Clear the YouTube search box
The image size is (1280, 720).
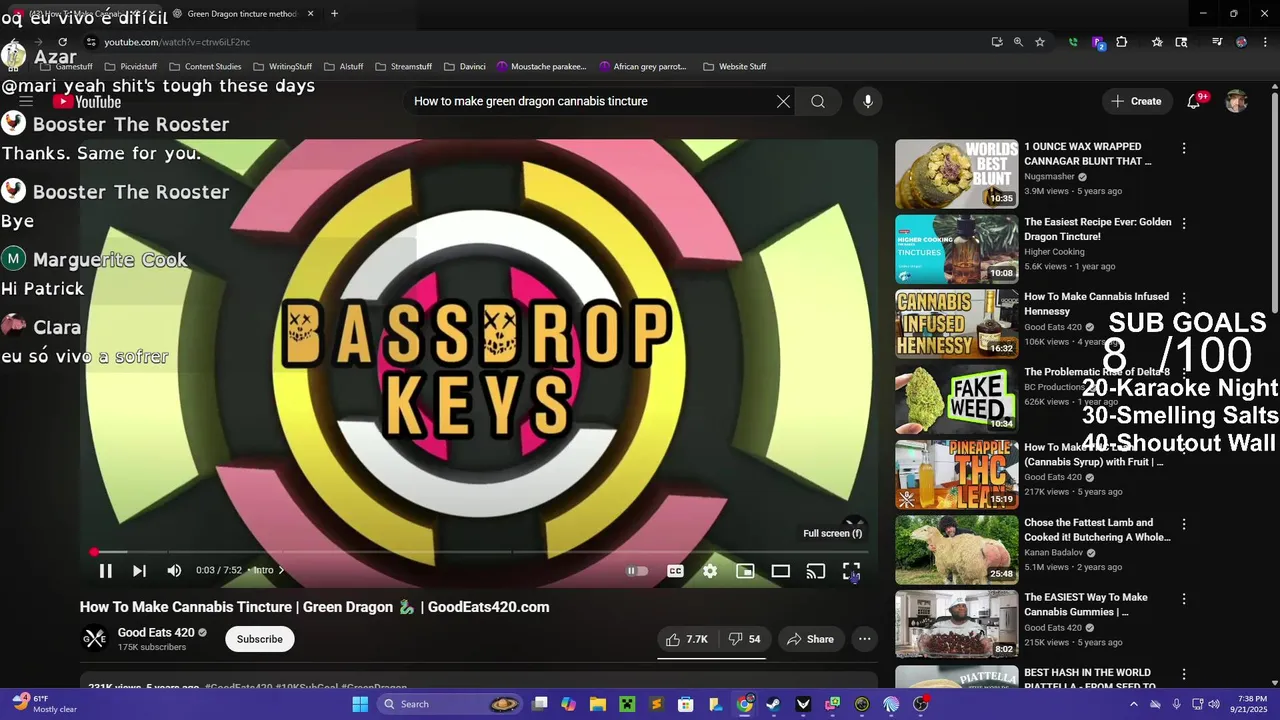click(783, 101)
